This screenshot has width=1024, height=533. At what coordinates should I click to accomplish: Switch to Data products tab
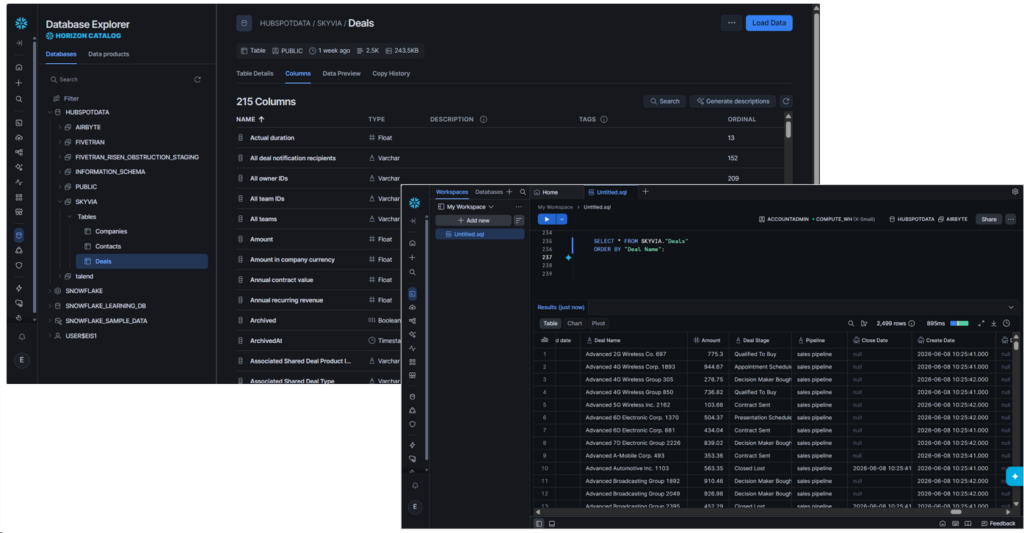coord(108,54)
